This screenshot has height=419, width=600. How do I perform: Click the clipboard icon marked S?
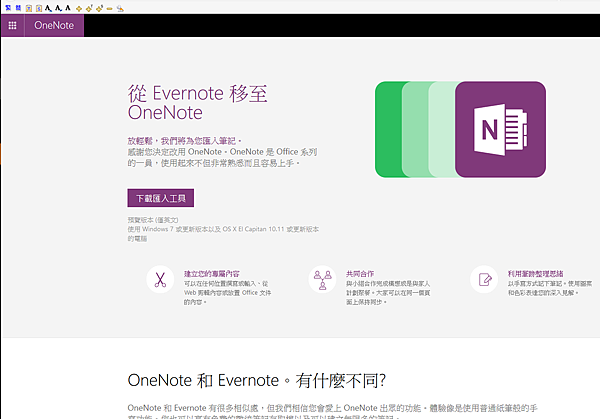pos(39,8)
